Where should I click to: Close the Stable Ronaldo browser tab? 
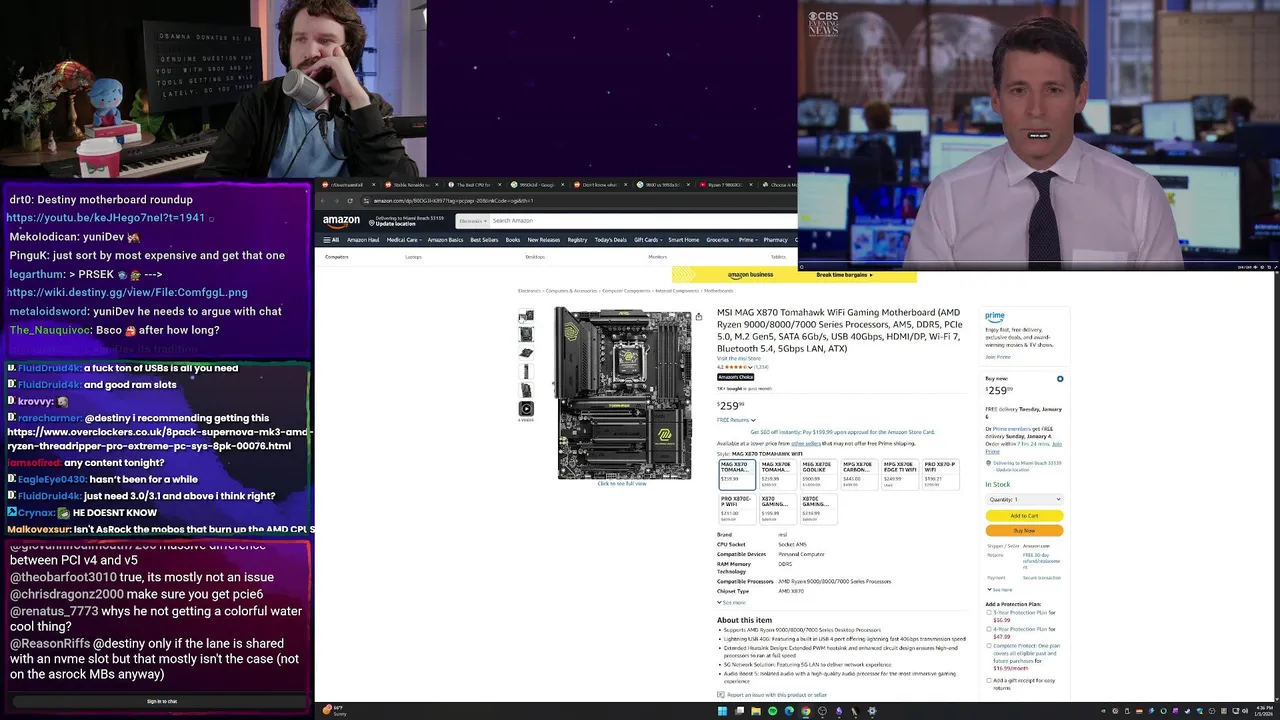(436, 185)
